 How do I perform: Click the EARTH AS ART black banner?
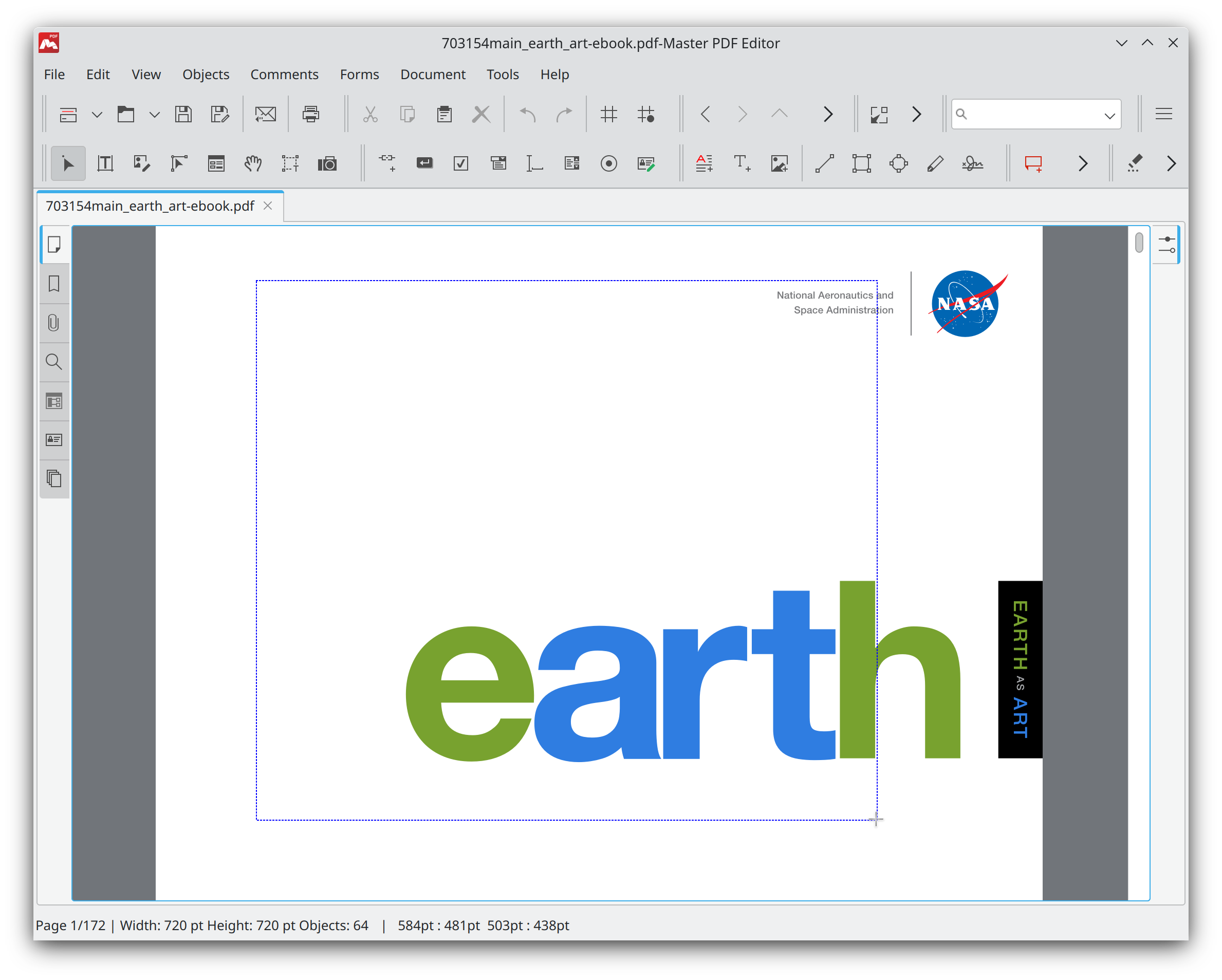1020,670
